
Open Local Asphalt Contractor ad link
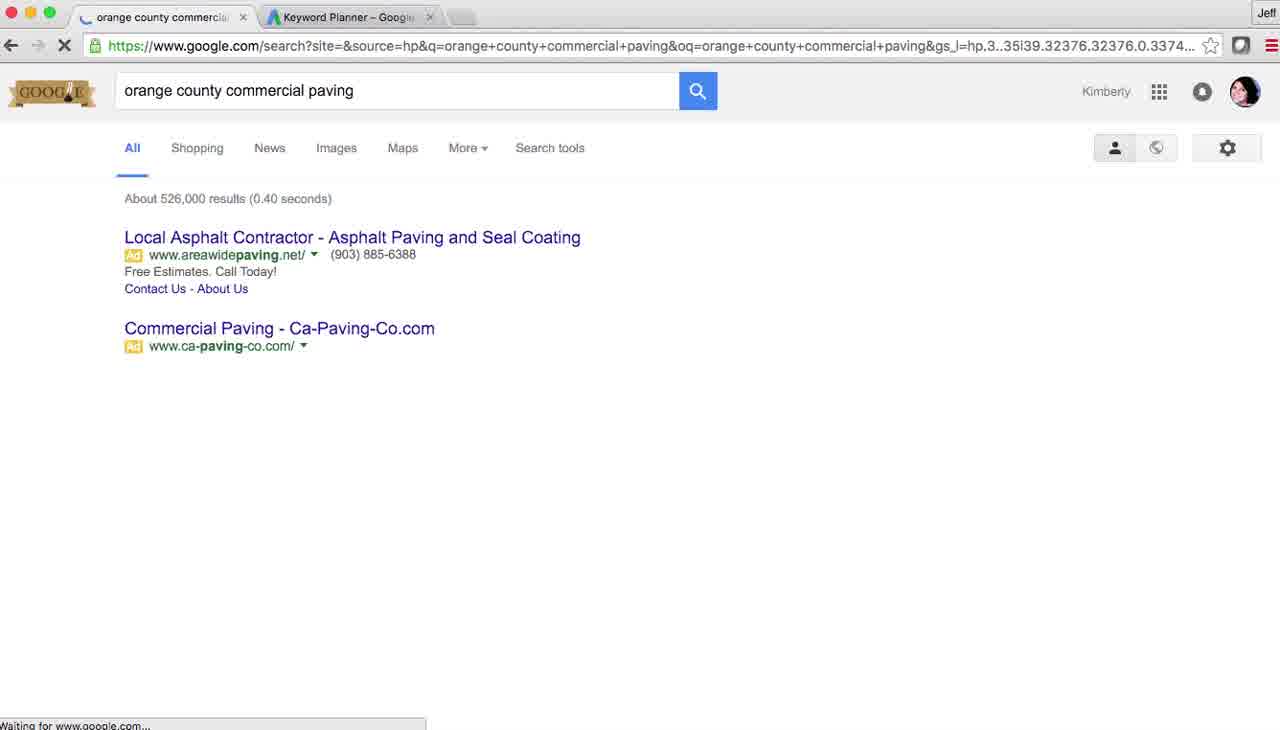[x=352, y=238]
